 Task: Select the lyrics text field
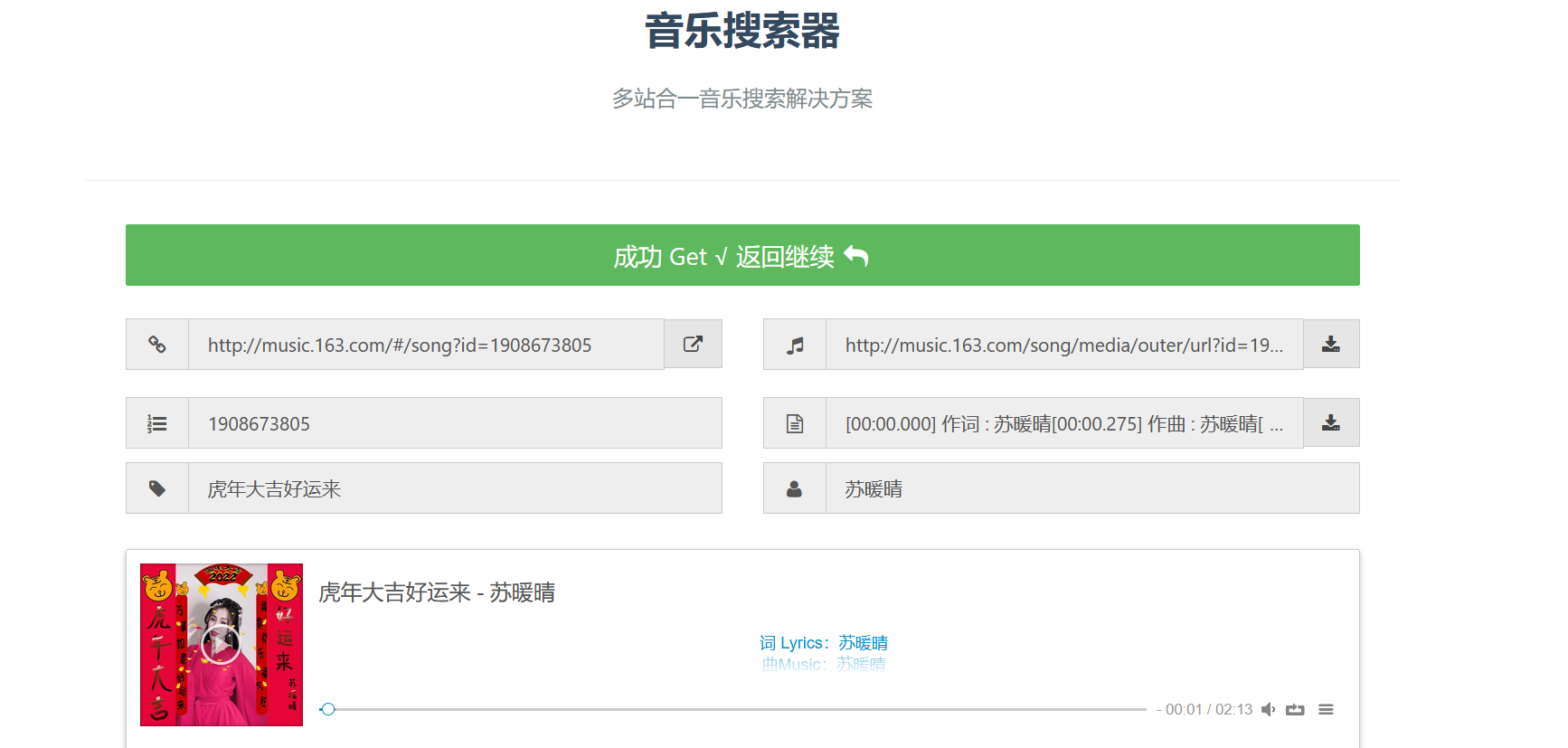[x=1064, y=423]
